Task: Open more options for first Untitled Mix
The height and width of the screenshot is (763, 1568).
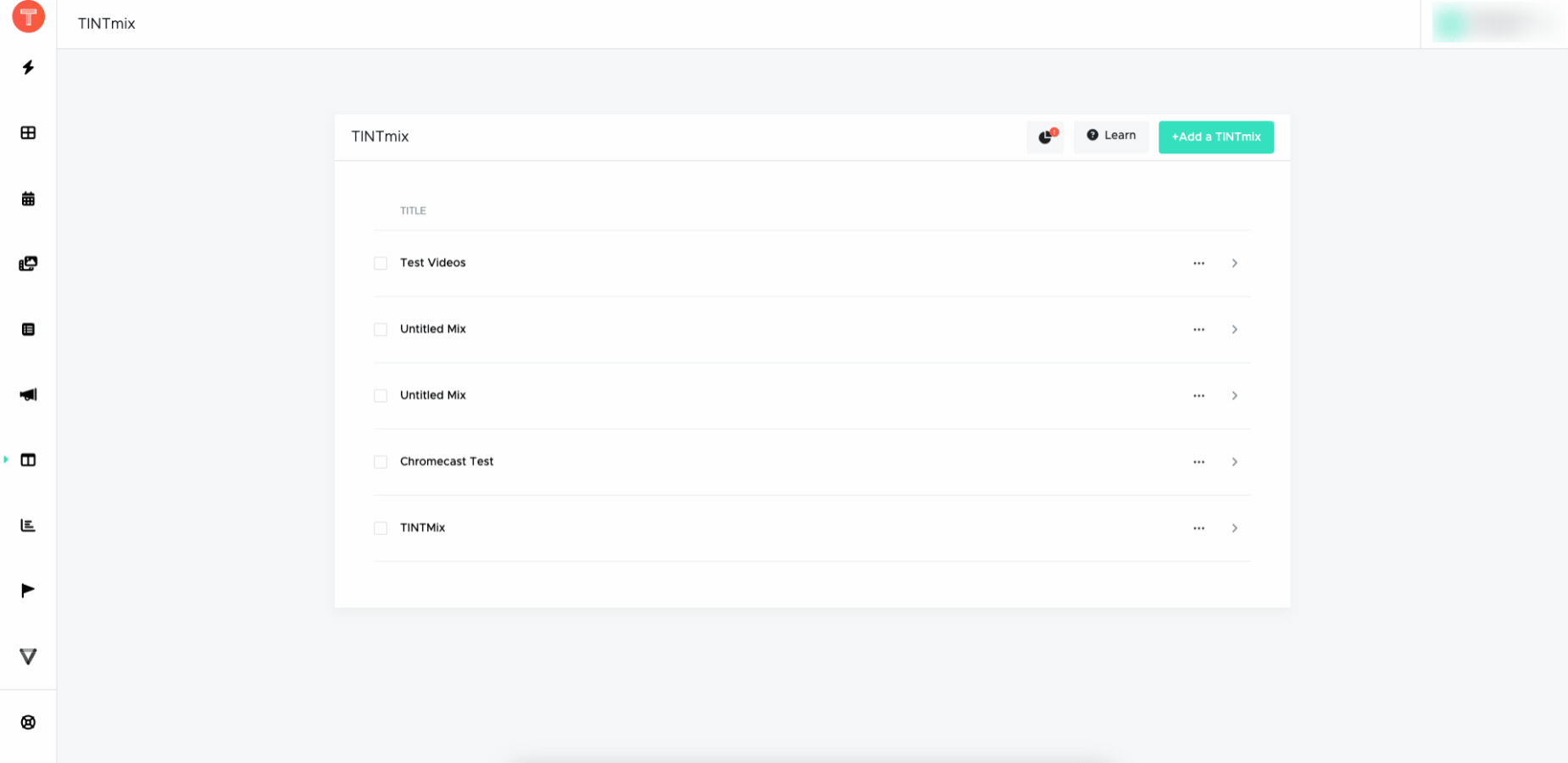Action: point(1198,329)
